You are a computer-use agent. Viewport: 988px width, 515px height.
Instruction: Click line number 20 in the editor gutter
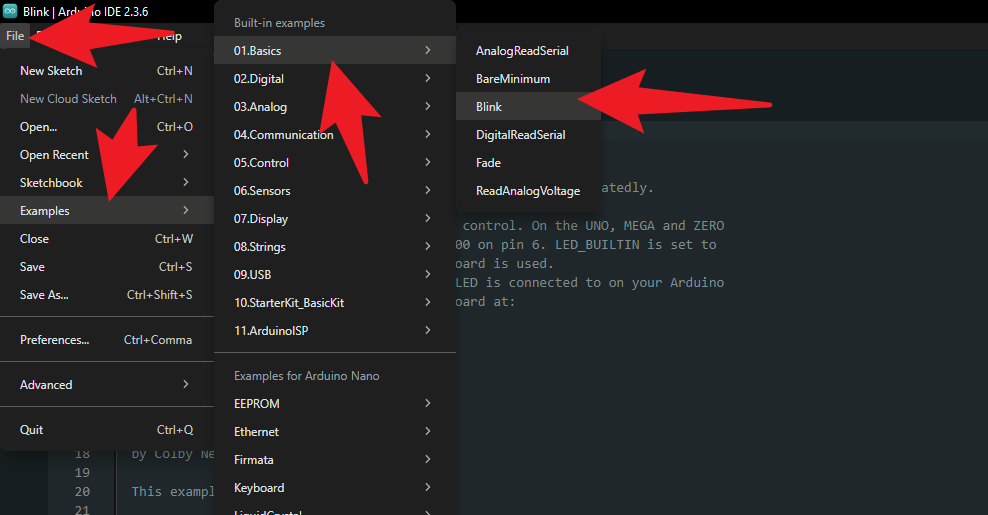click(x=82, y=491)
